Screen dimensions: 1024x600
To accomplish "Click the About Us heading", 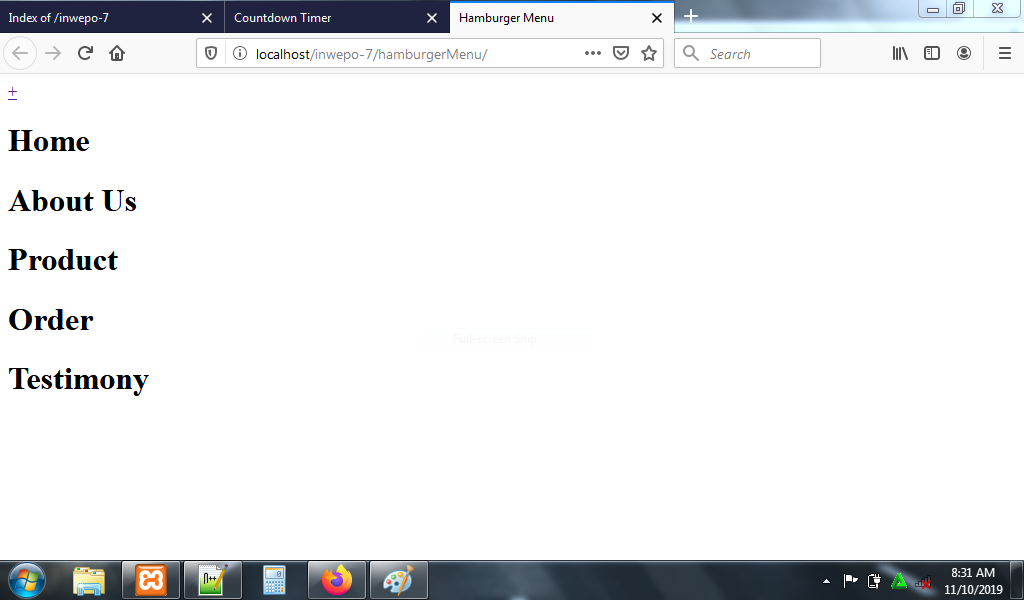I will pyautogui.click(x=72, y=200).
